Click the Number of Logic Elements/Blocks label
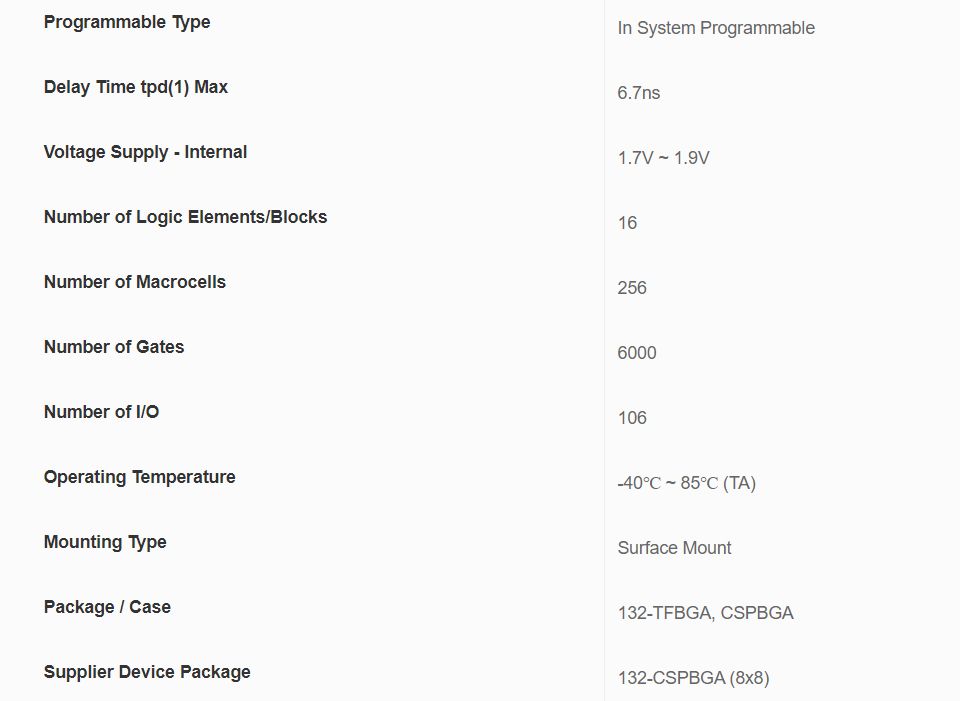The height and width of the screenshot is (701, 960). pyautogui.click(x=185, y=217)
